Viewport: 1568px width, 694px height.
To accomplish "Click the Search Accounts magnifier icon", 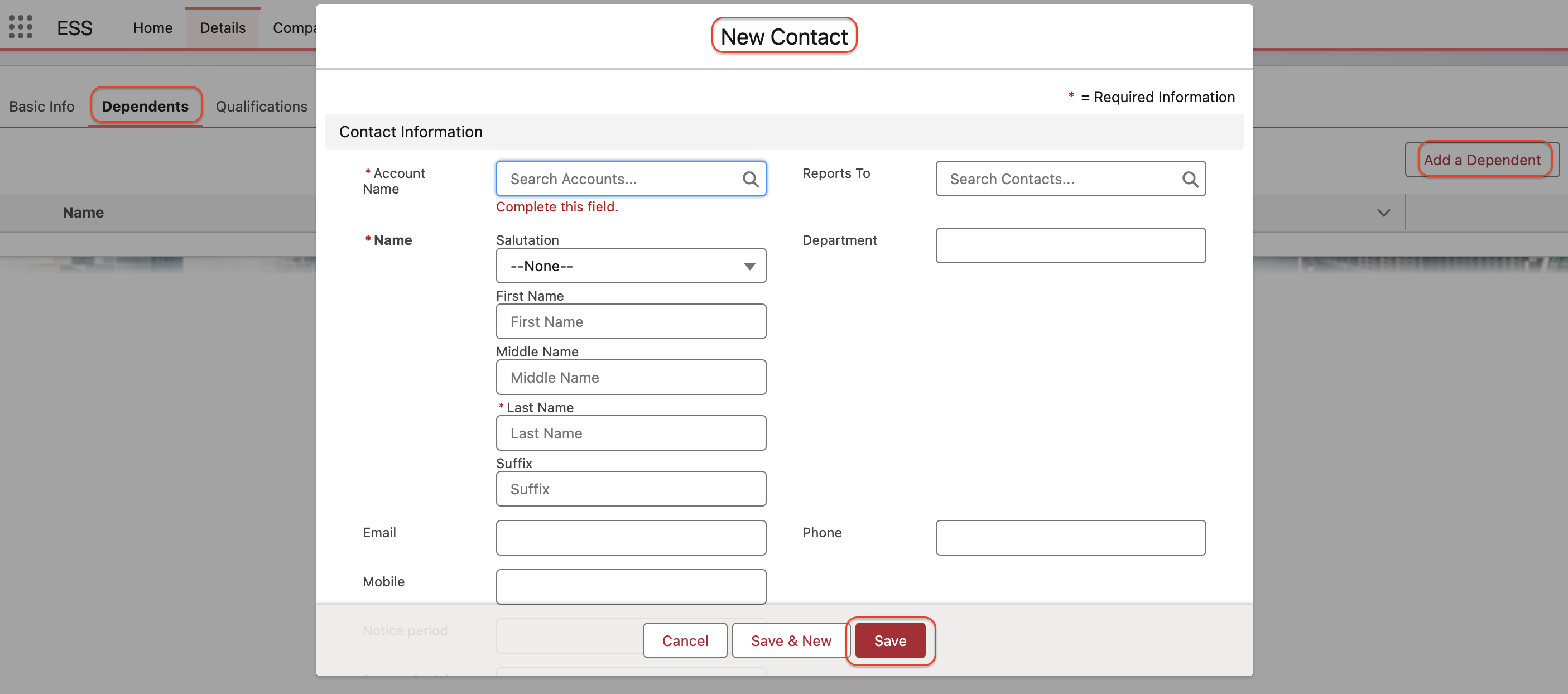I will click(x=750, y=179).
